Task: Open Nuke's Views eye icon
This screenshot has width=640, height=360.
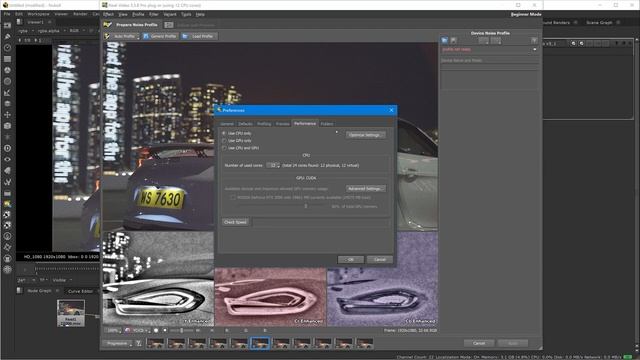Action: (7, 159)
